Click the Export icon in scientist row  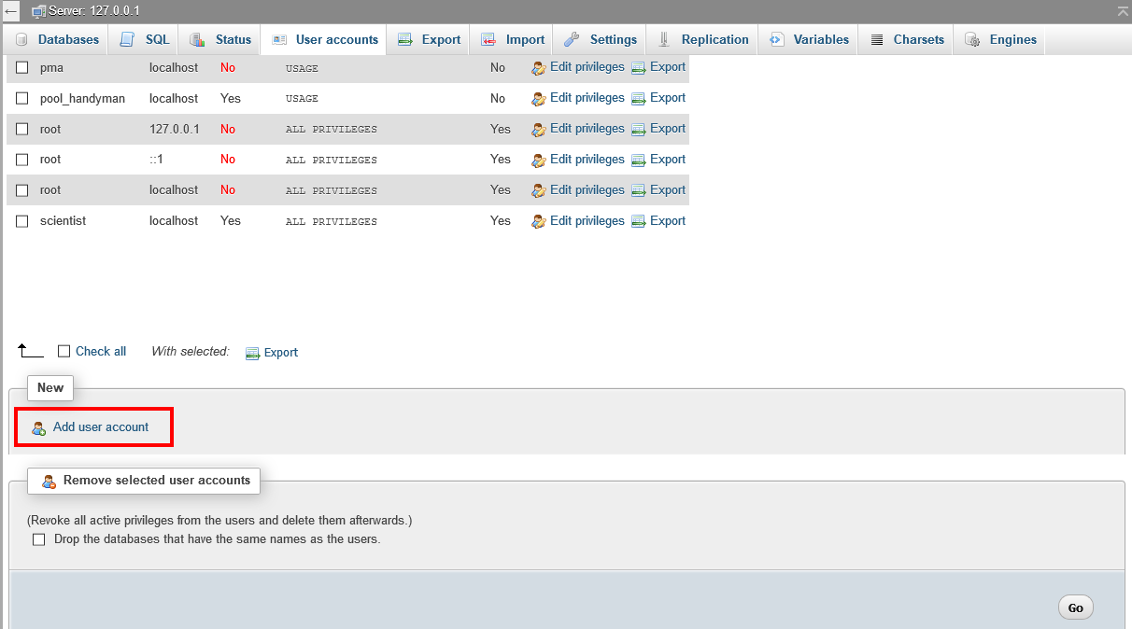pyautogui.click(x=638, y=221)
